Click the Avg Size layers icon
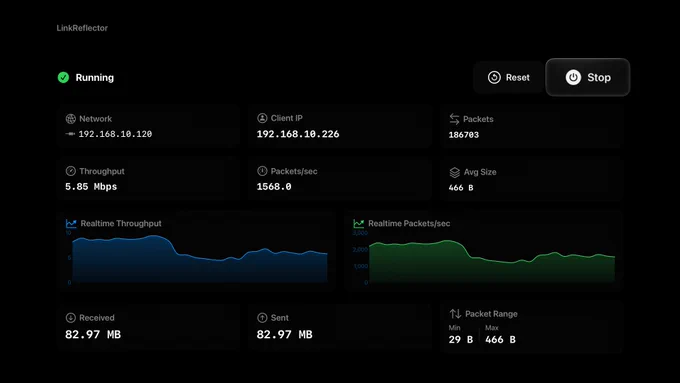 pos(454,172)
